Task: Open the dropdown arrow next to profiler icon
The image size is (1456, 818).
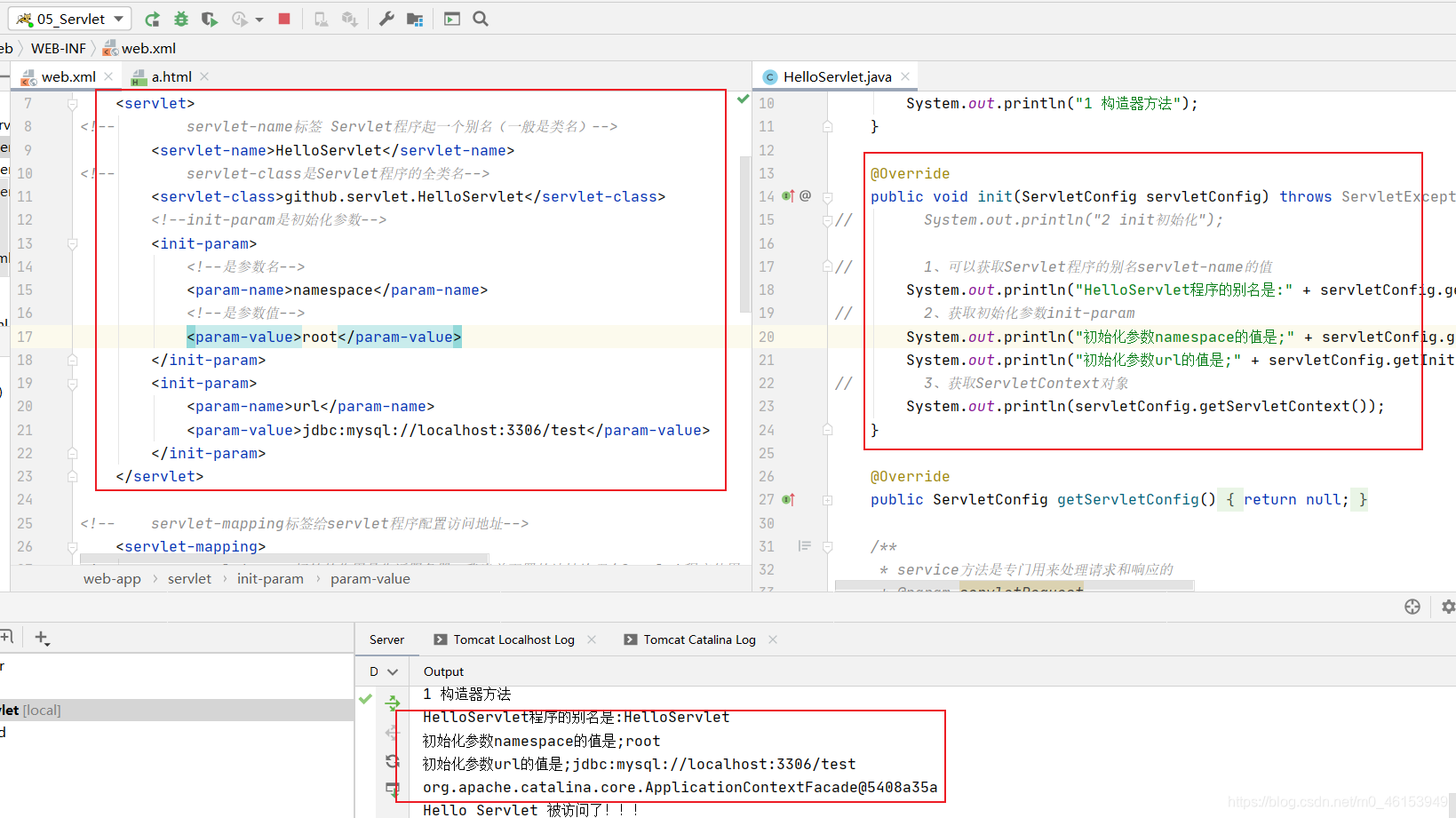Action: [259, 19]
